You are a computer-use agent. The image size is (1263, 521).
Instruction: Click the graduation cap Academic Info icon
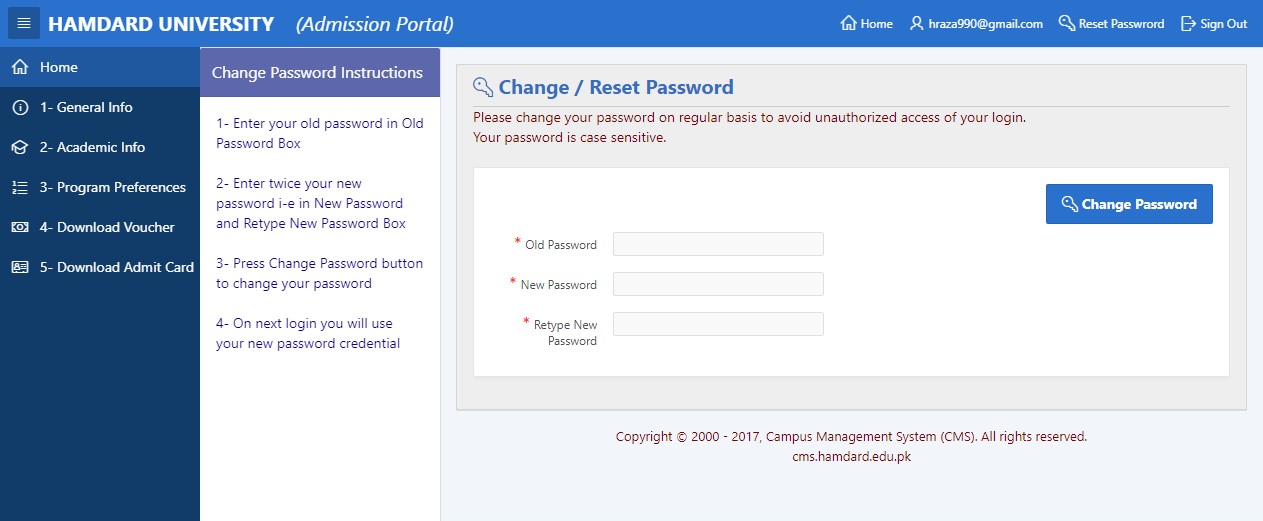pyautogui.click(x=19, y=147)
